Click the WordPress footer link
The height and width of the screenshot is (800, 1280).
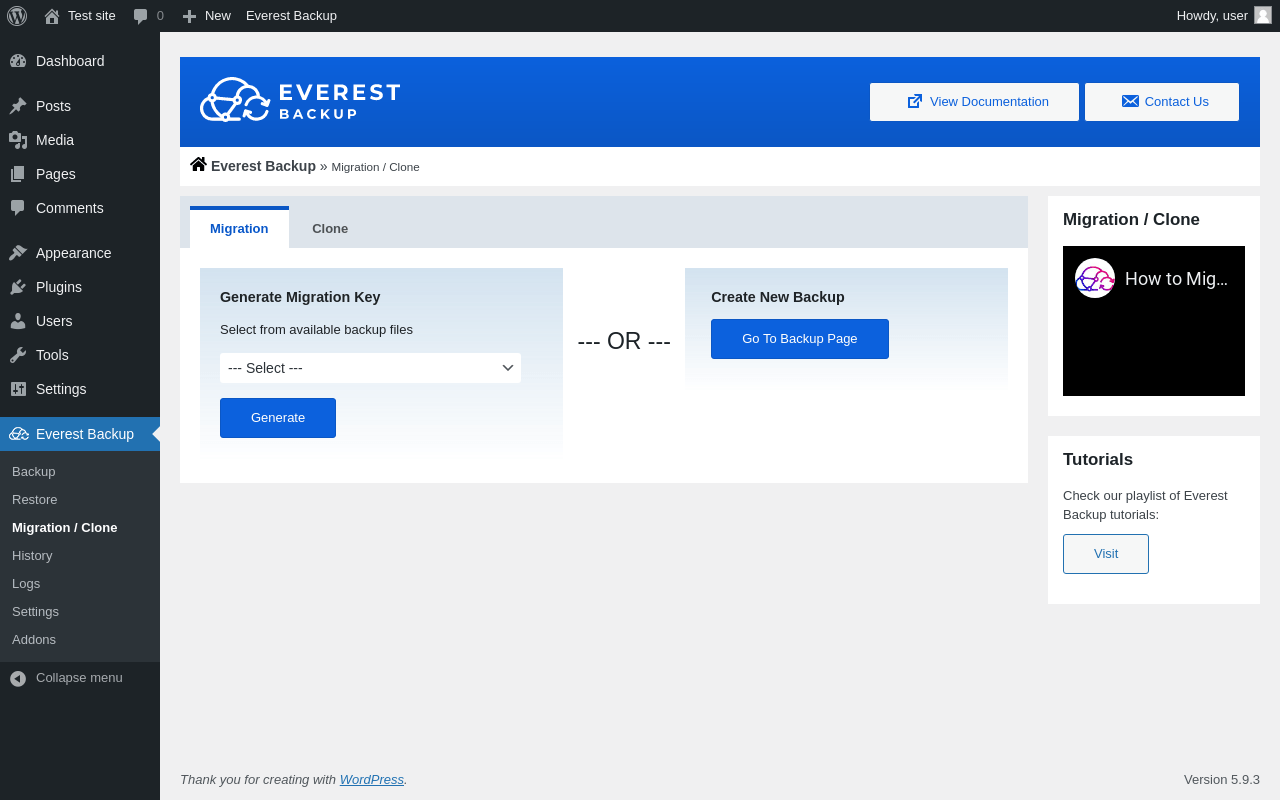tap(372, 779)
